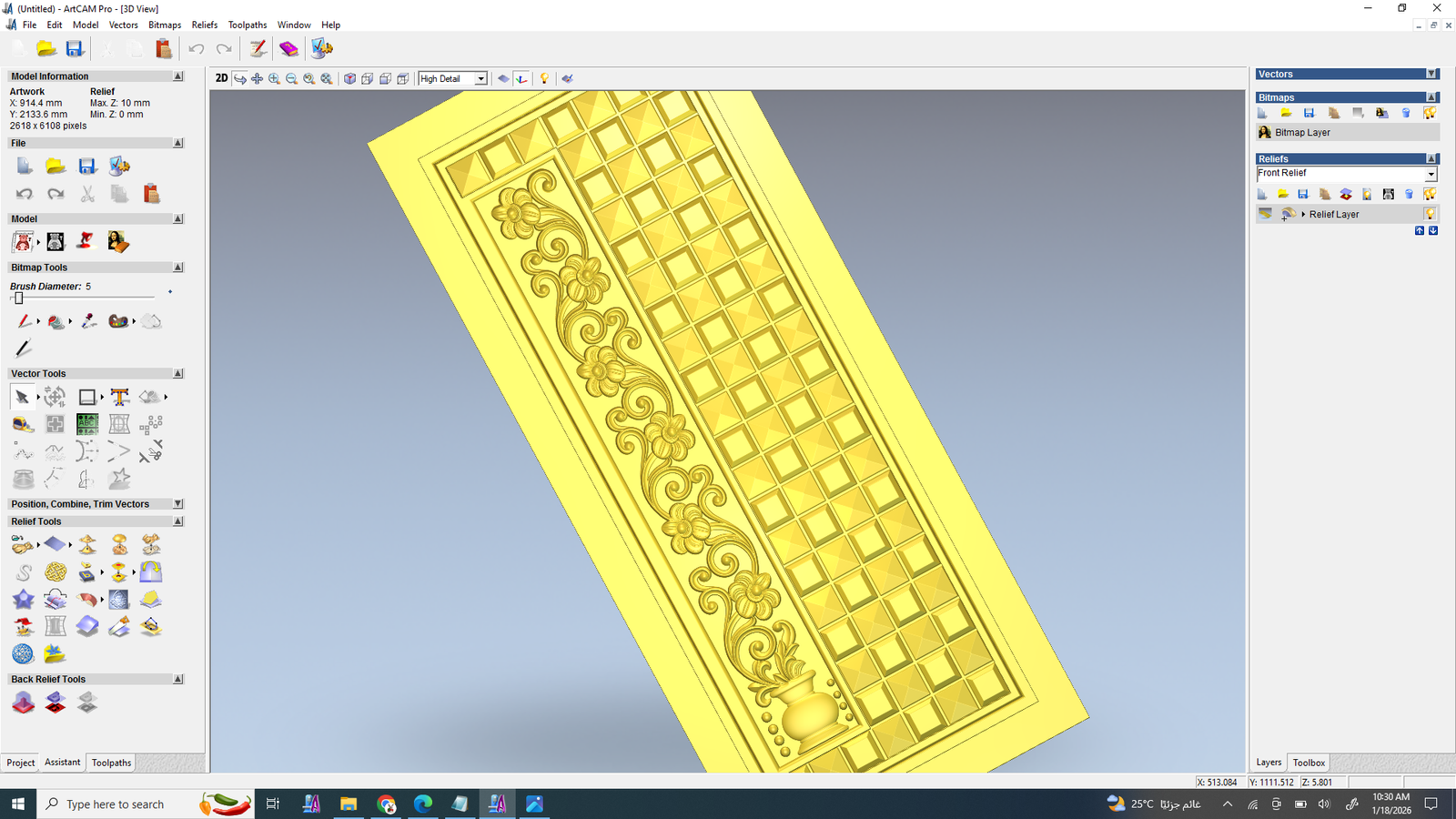Select the Create Vector Text tool
This screenshot has height=819, width=1456.
pos(119,397)
